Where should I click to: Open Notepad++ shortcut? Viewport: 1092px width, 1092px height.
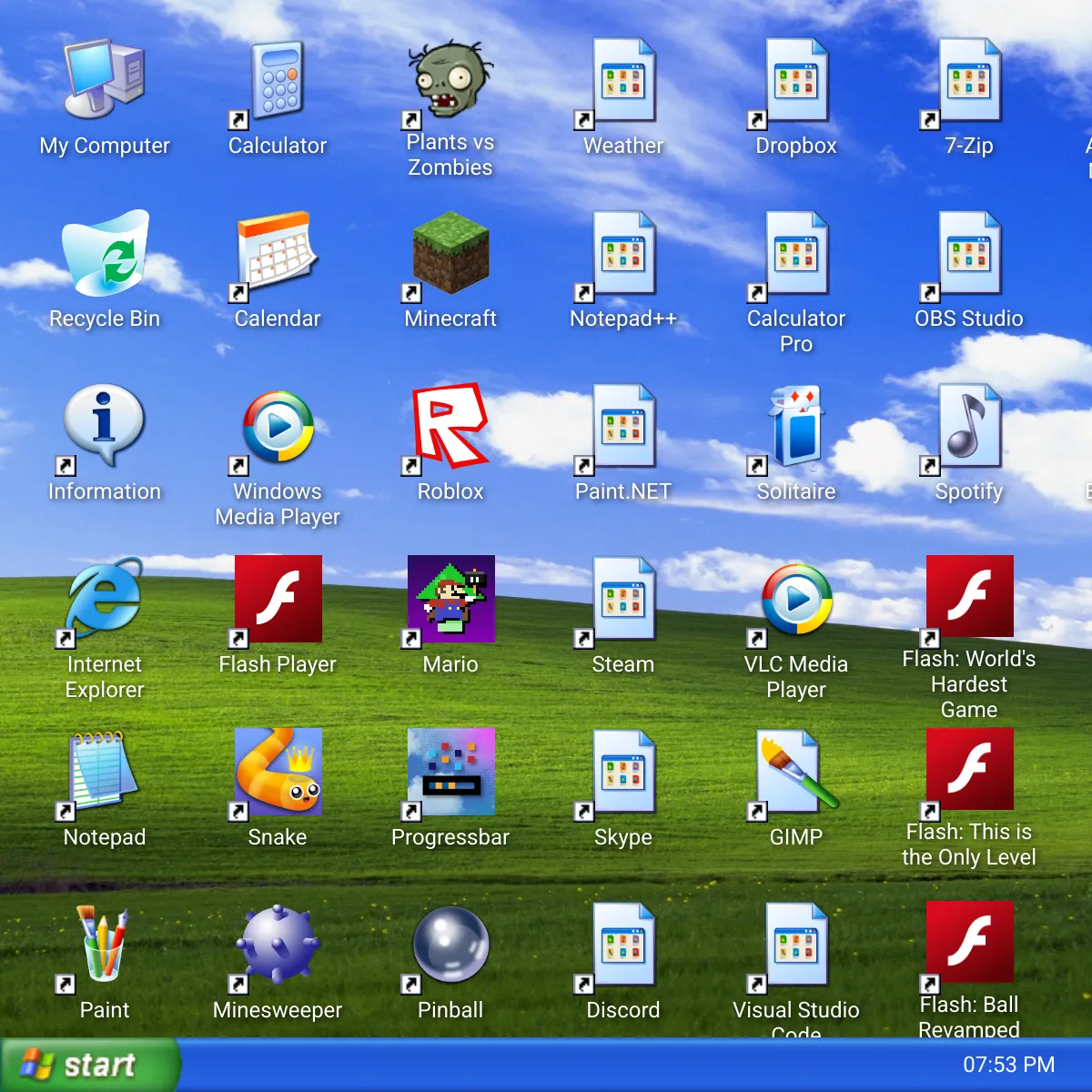[623, 253]
